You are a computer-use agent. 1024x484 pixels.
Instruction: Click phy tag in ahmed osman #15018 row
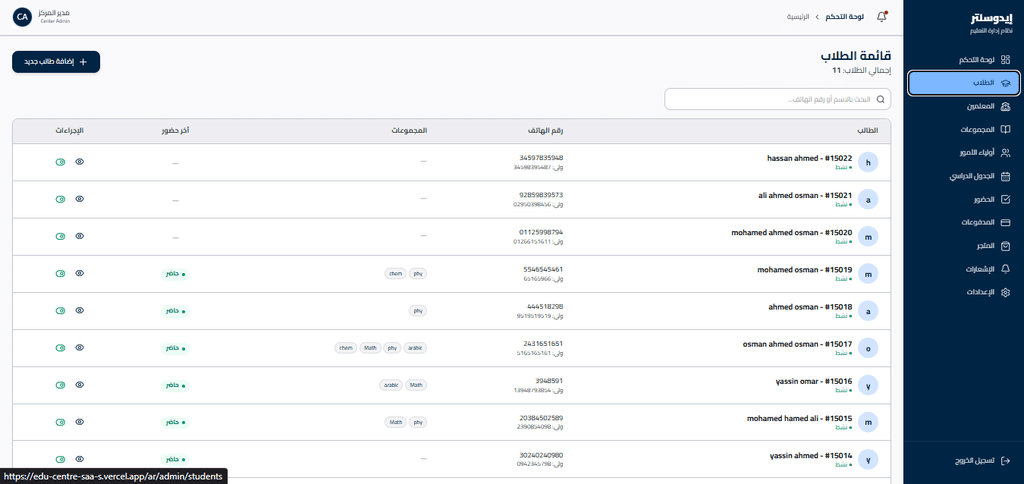click(x=418, y=311)
